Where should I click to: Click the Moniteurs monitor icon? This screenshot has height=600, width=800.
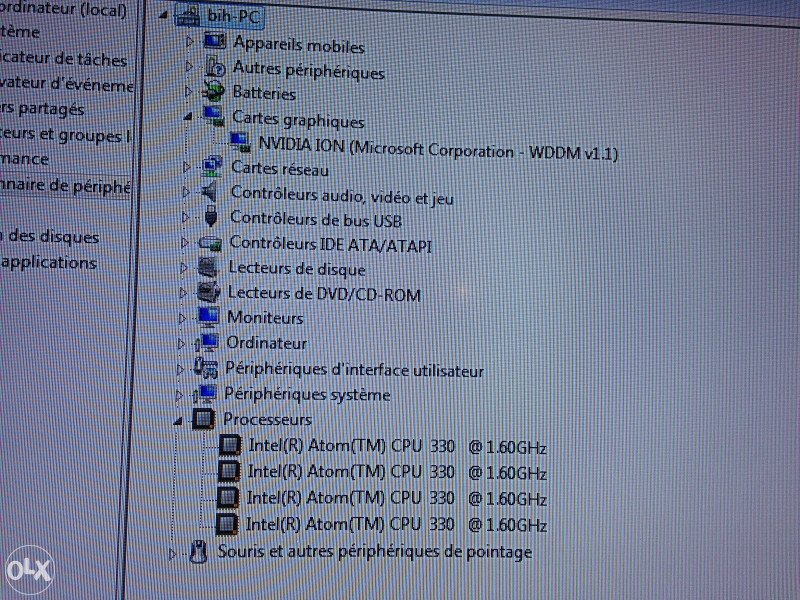208,317
